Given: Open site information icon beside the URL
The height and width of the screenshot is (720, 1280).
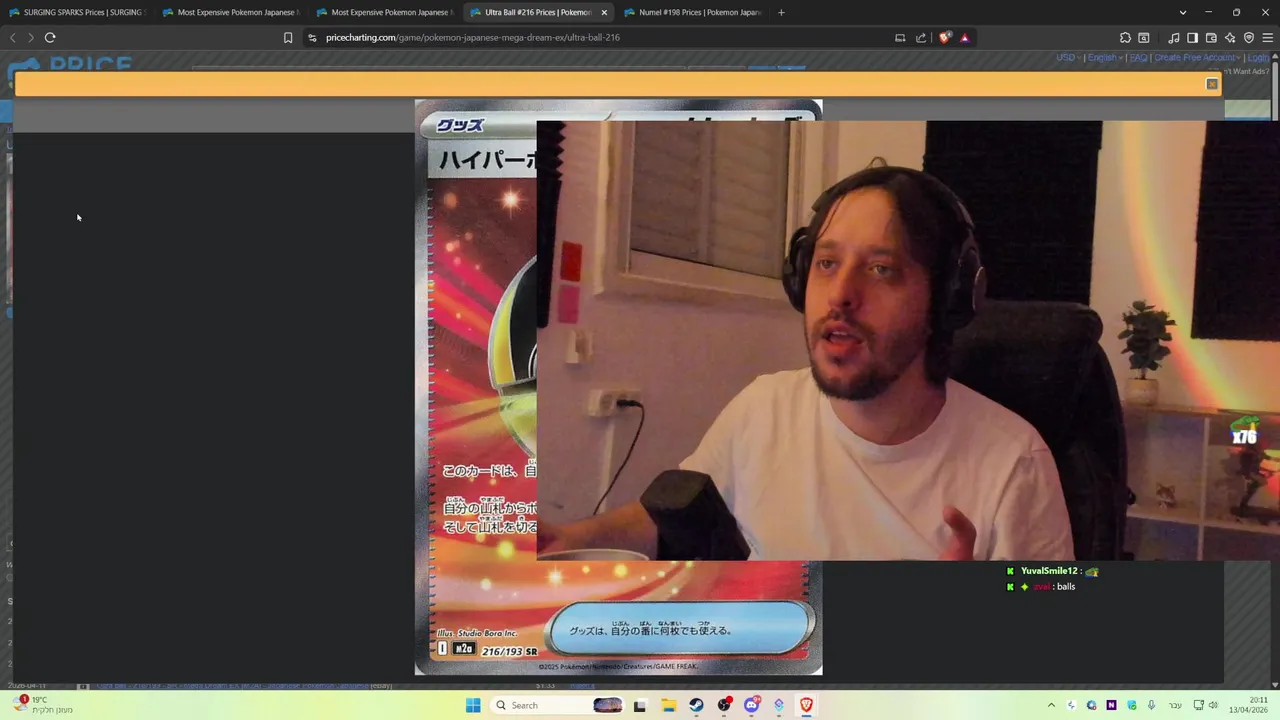Looking at the screenshot, I should pyautogui.click(x=312, y=38).
